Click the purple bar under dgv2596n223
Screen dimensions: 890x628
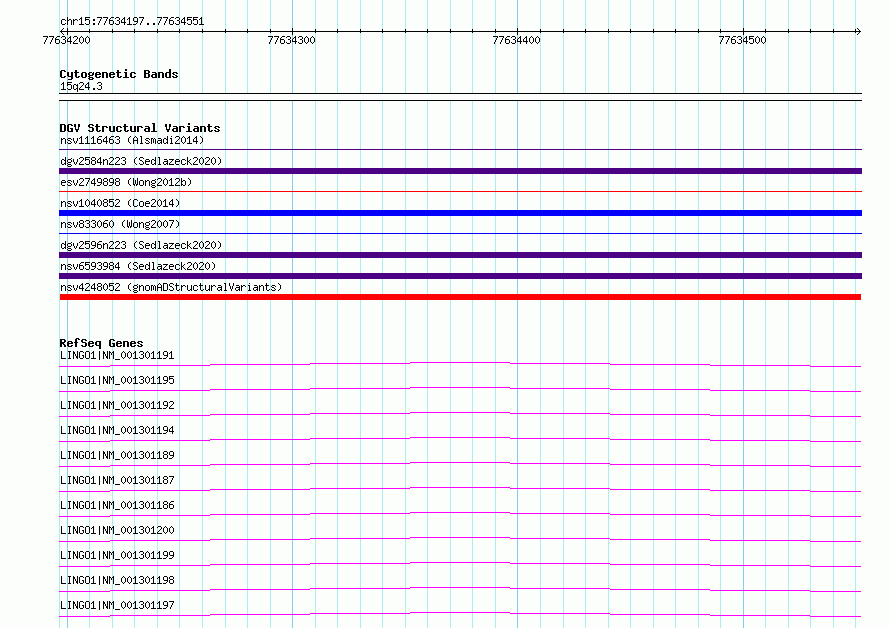[460, 255]
